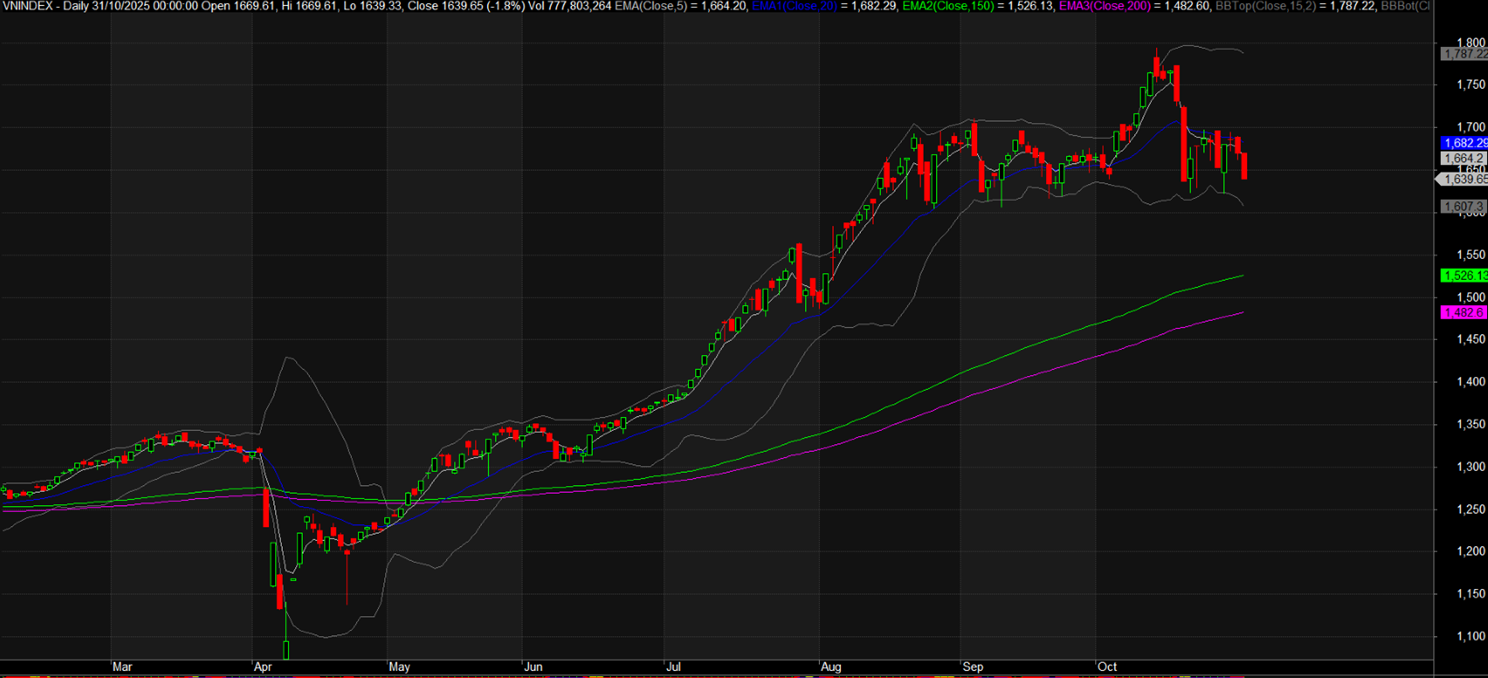Click the green 1,526.13 price tag
The image size is (1488, 678).
(x=1464, y=275)
